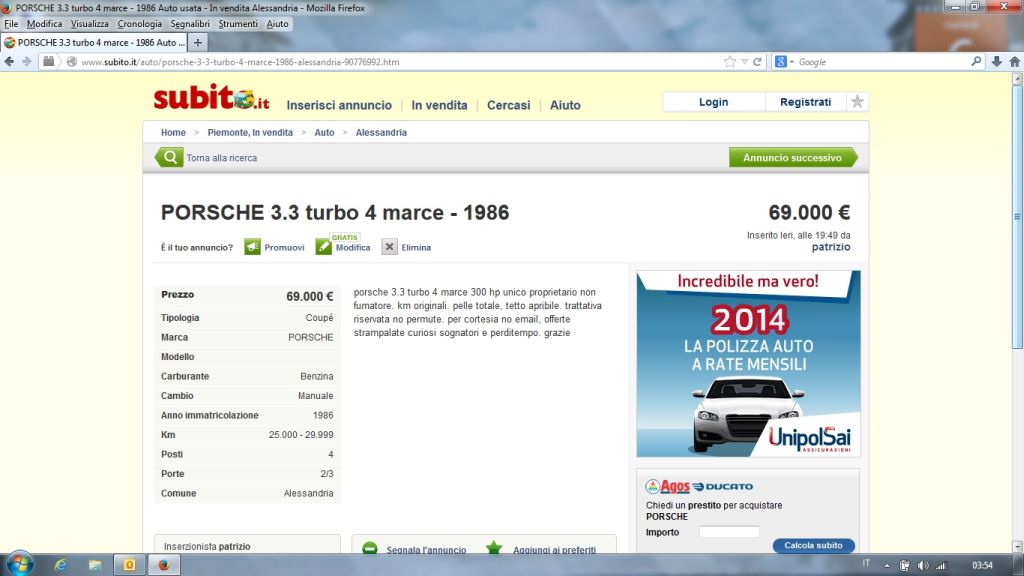Click the Piemonte, In vendita breadcrumb
This screenshot has width=1024, height=576.
point(250,133)
